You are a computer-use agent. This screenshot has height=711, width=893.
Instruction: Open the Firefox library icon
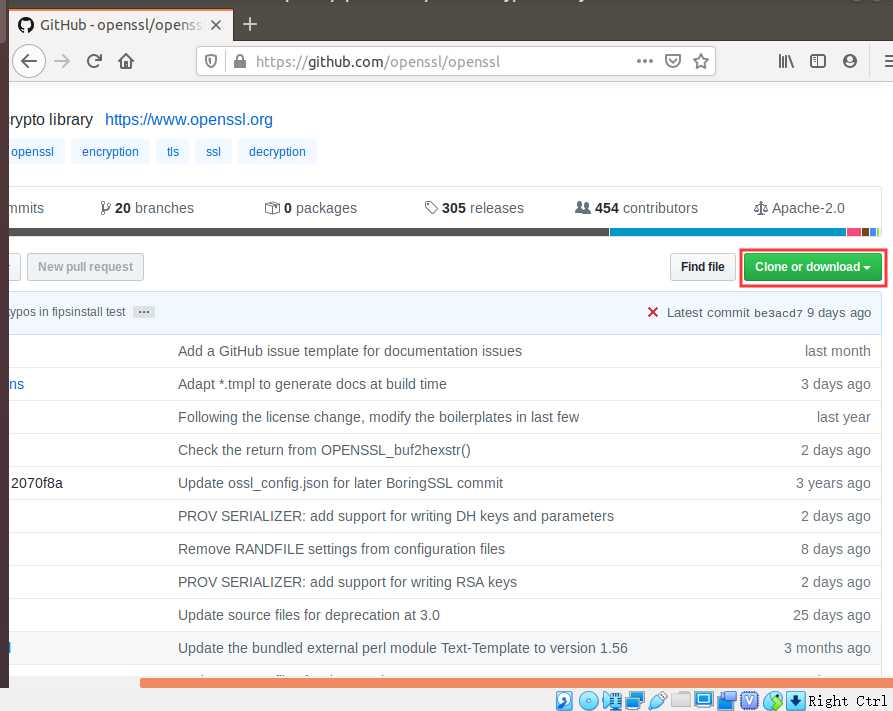(786, 61)
